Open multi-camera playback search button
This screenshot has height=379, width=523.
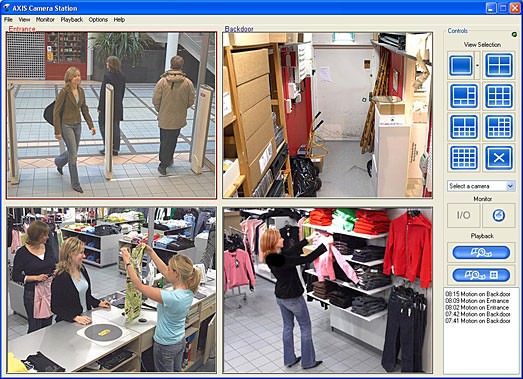pos(481,275)
